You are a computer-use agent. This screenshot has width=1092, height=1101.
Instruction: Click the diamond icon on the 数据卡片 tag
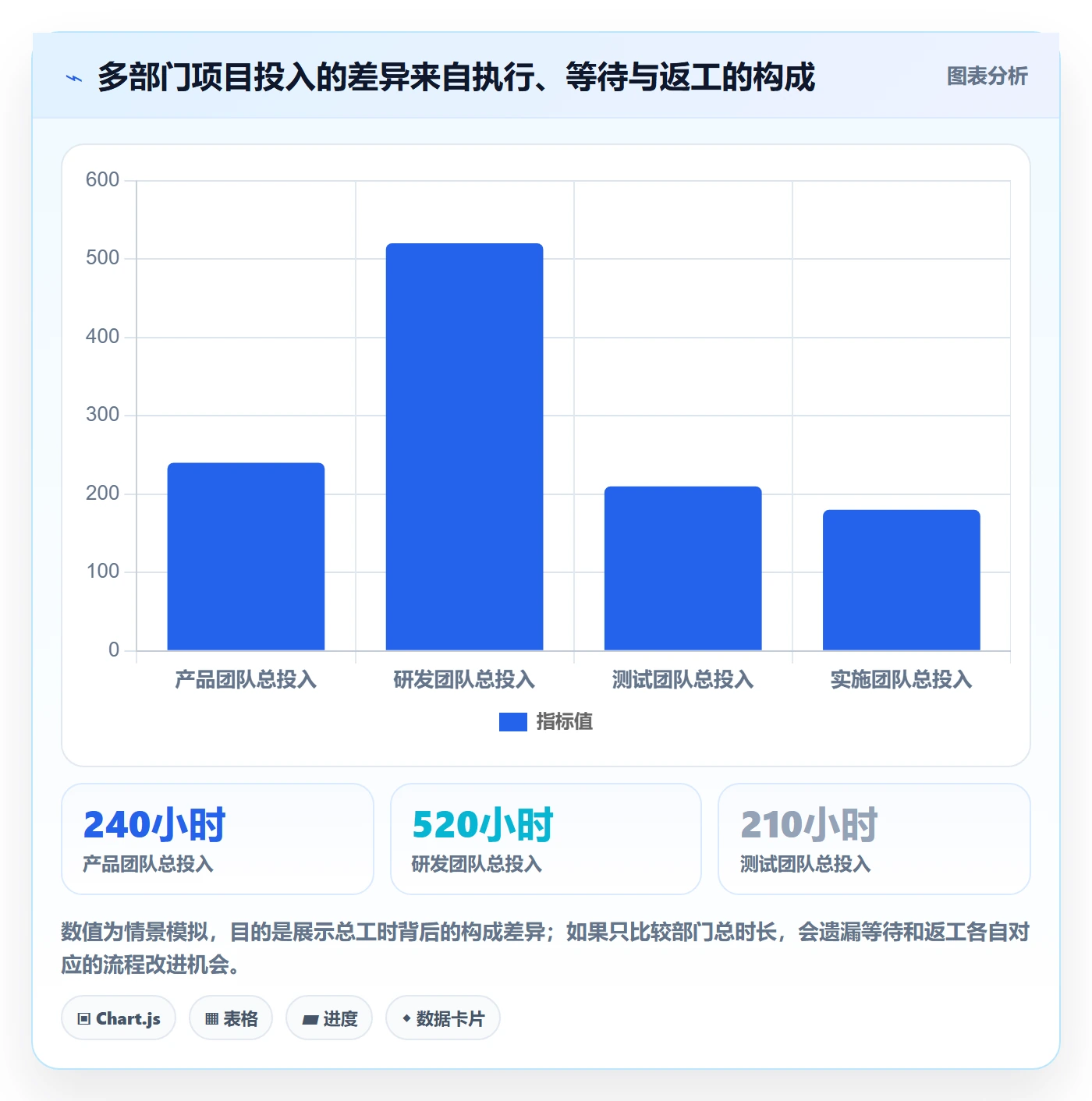click(x=406, y=1018)
